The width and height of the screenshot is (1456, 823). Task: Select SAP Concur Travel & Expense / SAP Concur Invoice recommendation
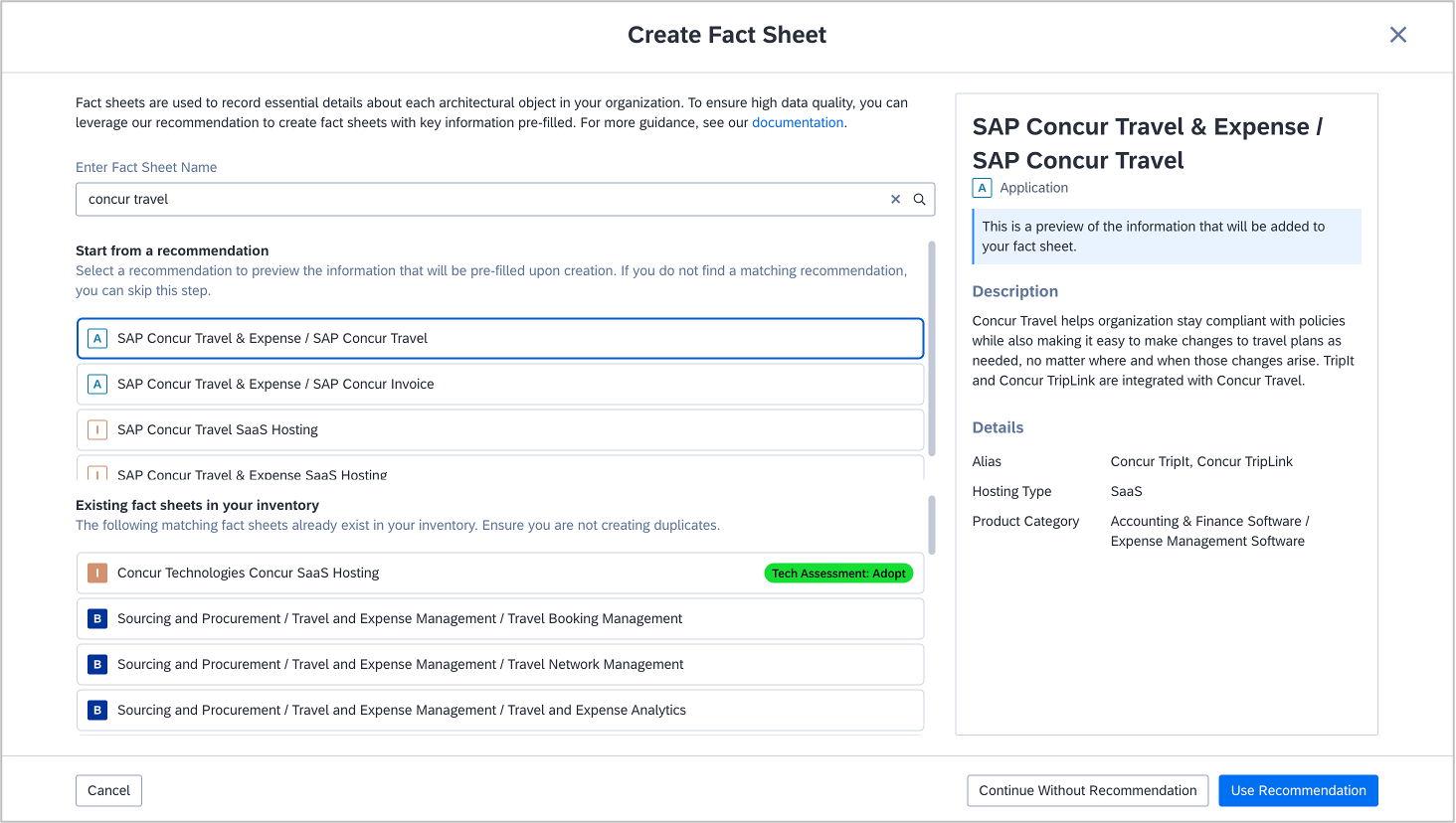[500, 384]
